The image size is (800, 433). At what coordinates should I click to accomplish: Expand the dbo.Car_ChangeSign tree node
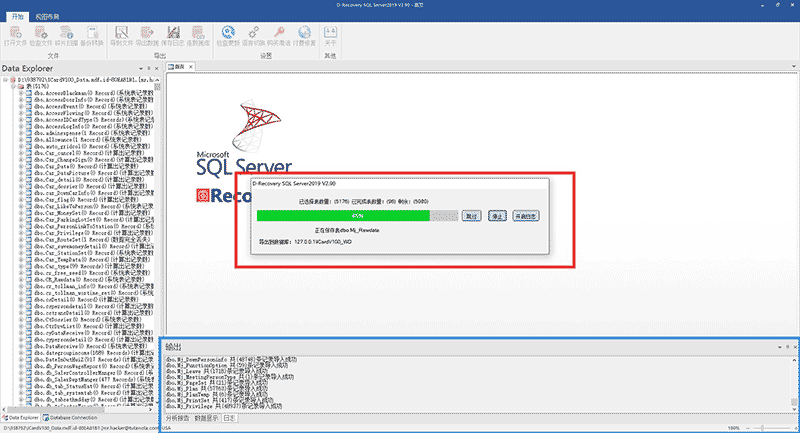(21, 160)
